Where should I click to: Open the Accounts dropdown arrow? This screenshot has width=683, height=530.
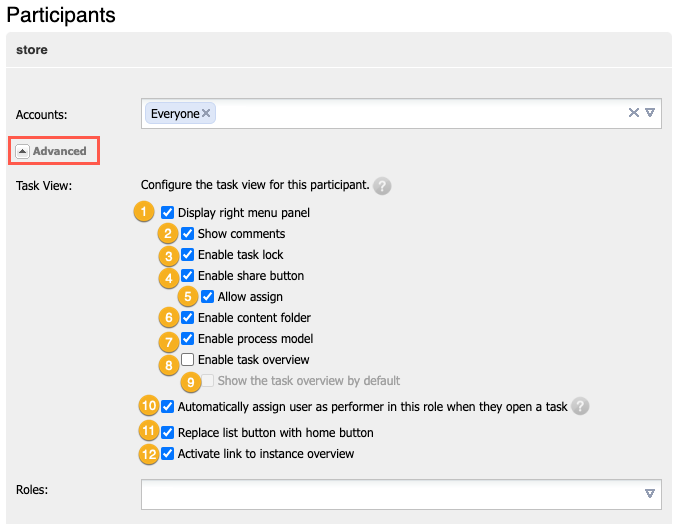point(650,113)
